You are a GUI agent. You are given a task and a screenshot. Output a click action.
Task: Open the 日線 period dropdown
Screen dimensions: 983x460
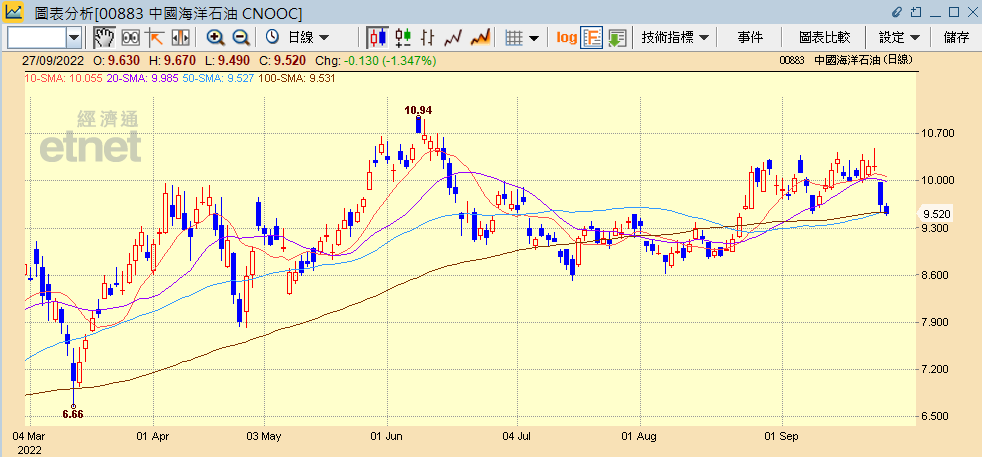click(x=308, y=37)
